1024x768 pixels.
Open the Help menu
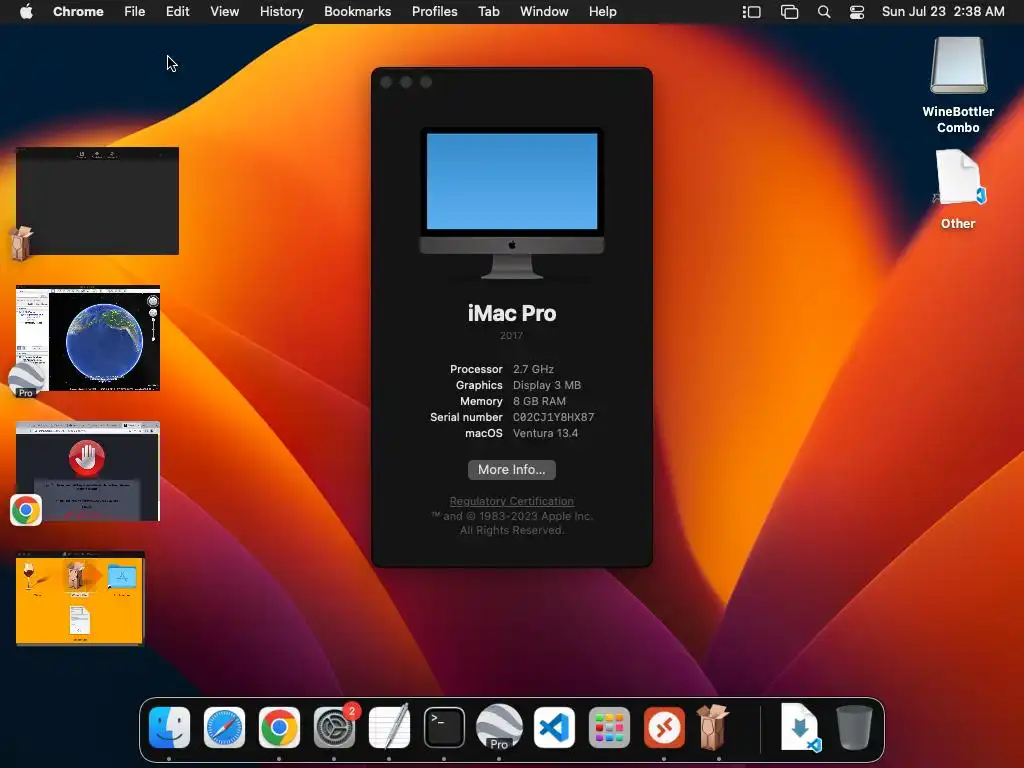(x=602, y=12)
